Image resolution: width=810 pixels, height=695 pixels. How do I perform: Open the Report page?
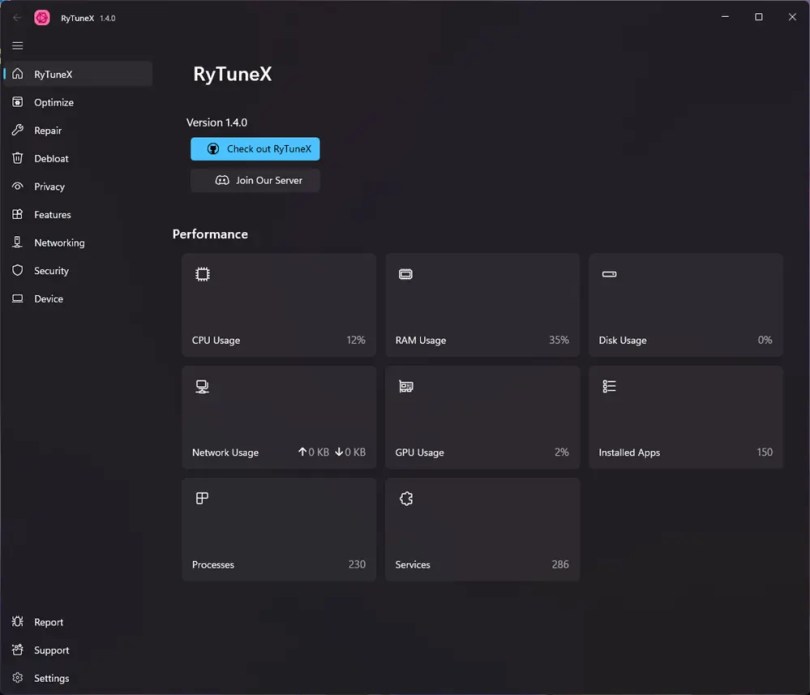tap(78, 622)
